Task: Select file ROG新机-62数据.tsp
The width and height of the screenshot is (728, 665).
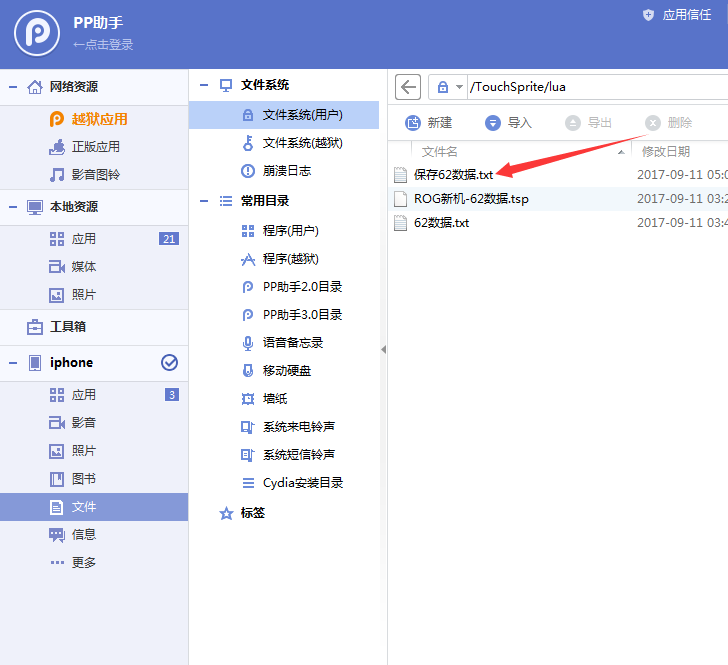Action: click(x=471, y=199)
